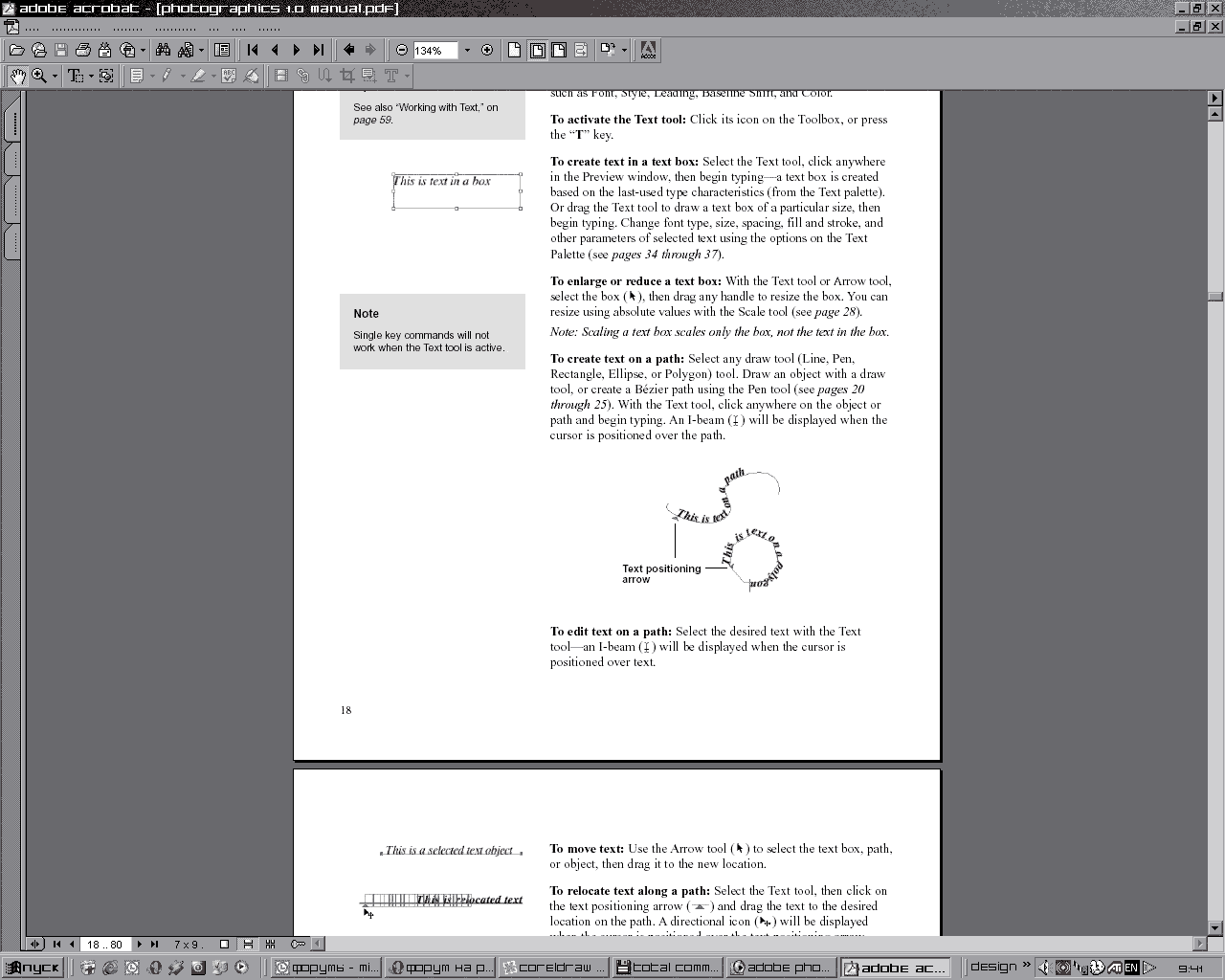Click the key security icon in status bar
The width and height of the screenshot is (1225, 980).
(x=298, y=945)
